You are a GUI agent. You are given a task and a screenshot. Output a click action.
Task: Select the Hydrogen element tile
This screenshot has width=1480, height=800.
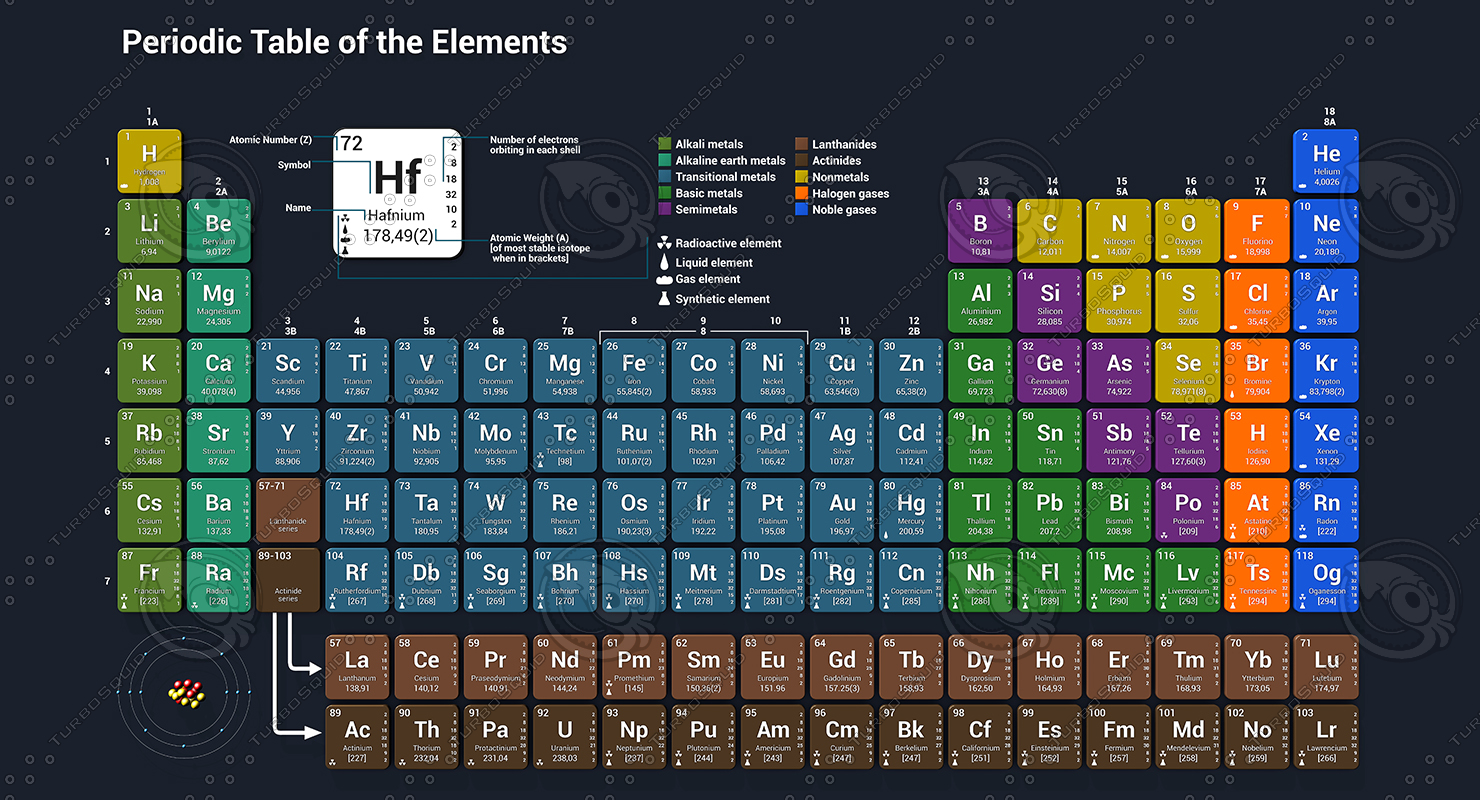149,160
